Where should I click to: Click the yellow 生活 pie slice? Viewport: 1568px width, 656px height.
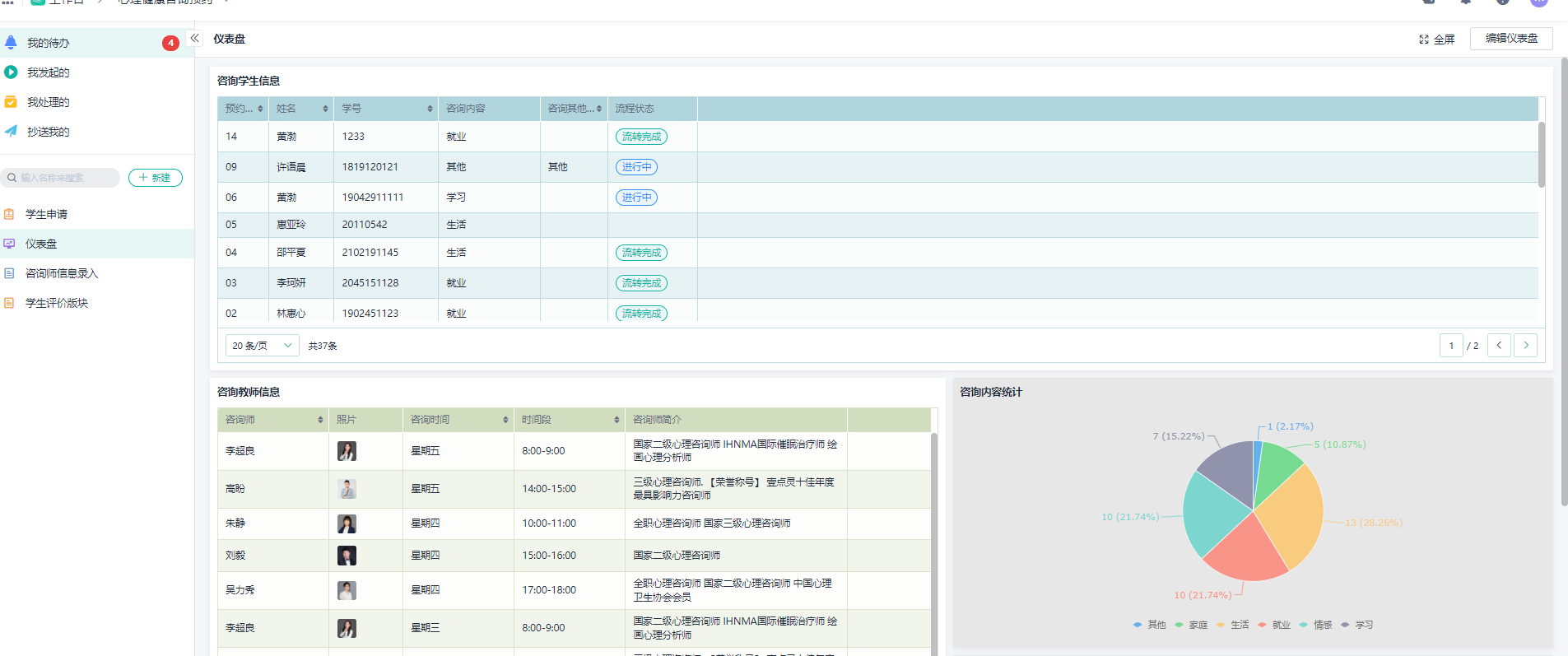tap(1288, 519)
